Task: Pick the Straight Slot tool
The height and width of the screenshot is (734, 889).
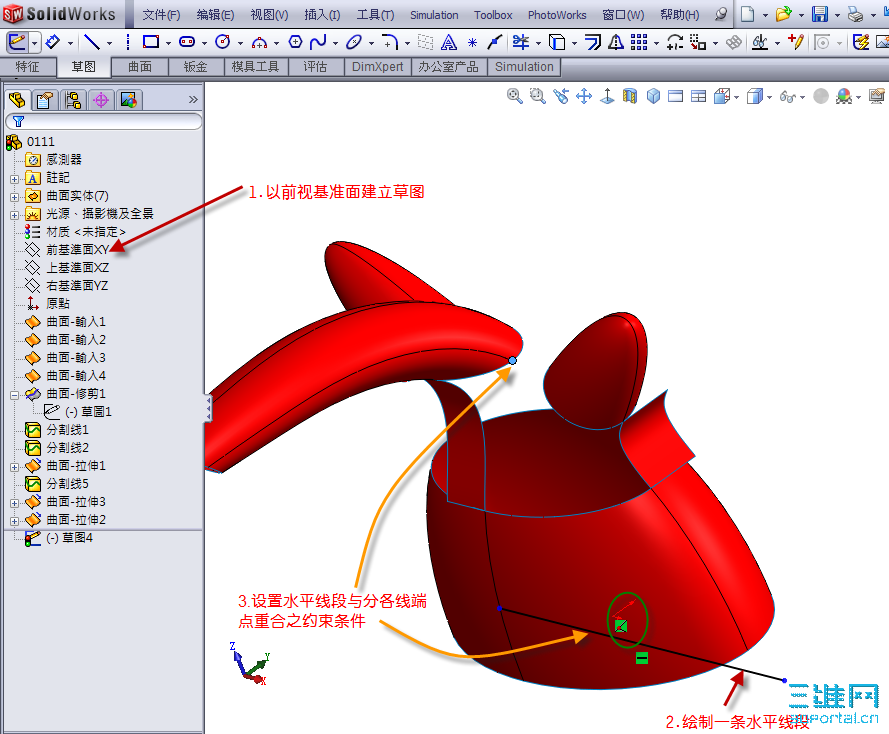Action: [187, 42]
